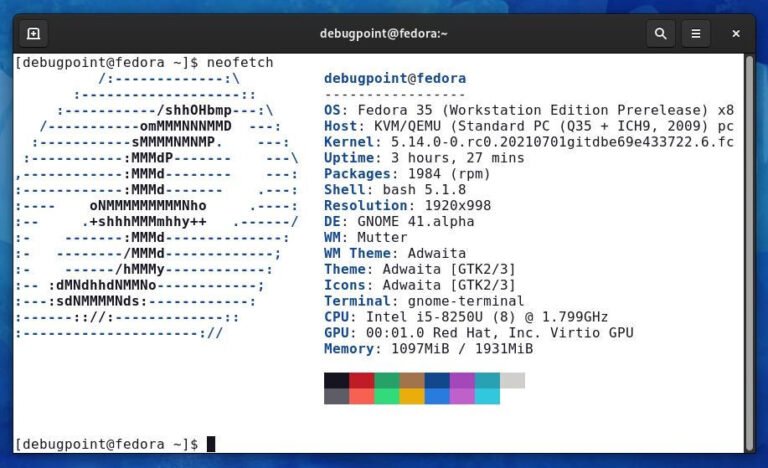
Task: Click the OS line Fedora 35
Action: click(x=529, y=110)
